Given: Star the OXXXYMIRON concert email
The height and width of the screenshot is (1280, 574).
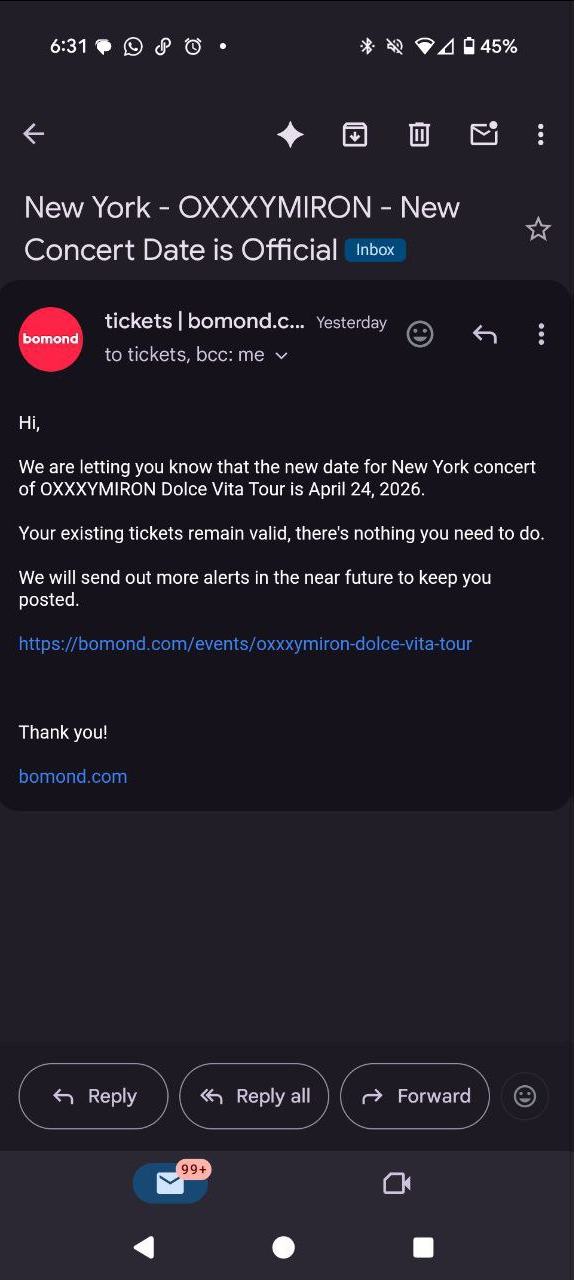Looking at the screenshot, I should click(x=538, y=230).
